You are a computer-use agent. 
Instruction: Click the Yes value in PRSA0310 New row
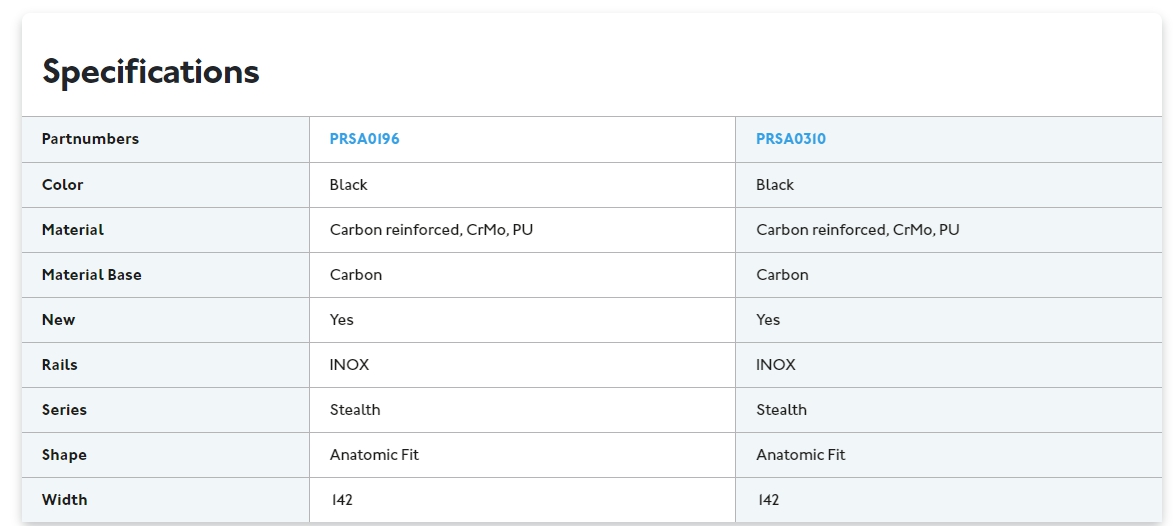click(x=767, y=319)
